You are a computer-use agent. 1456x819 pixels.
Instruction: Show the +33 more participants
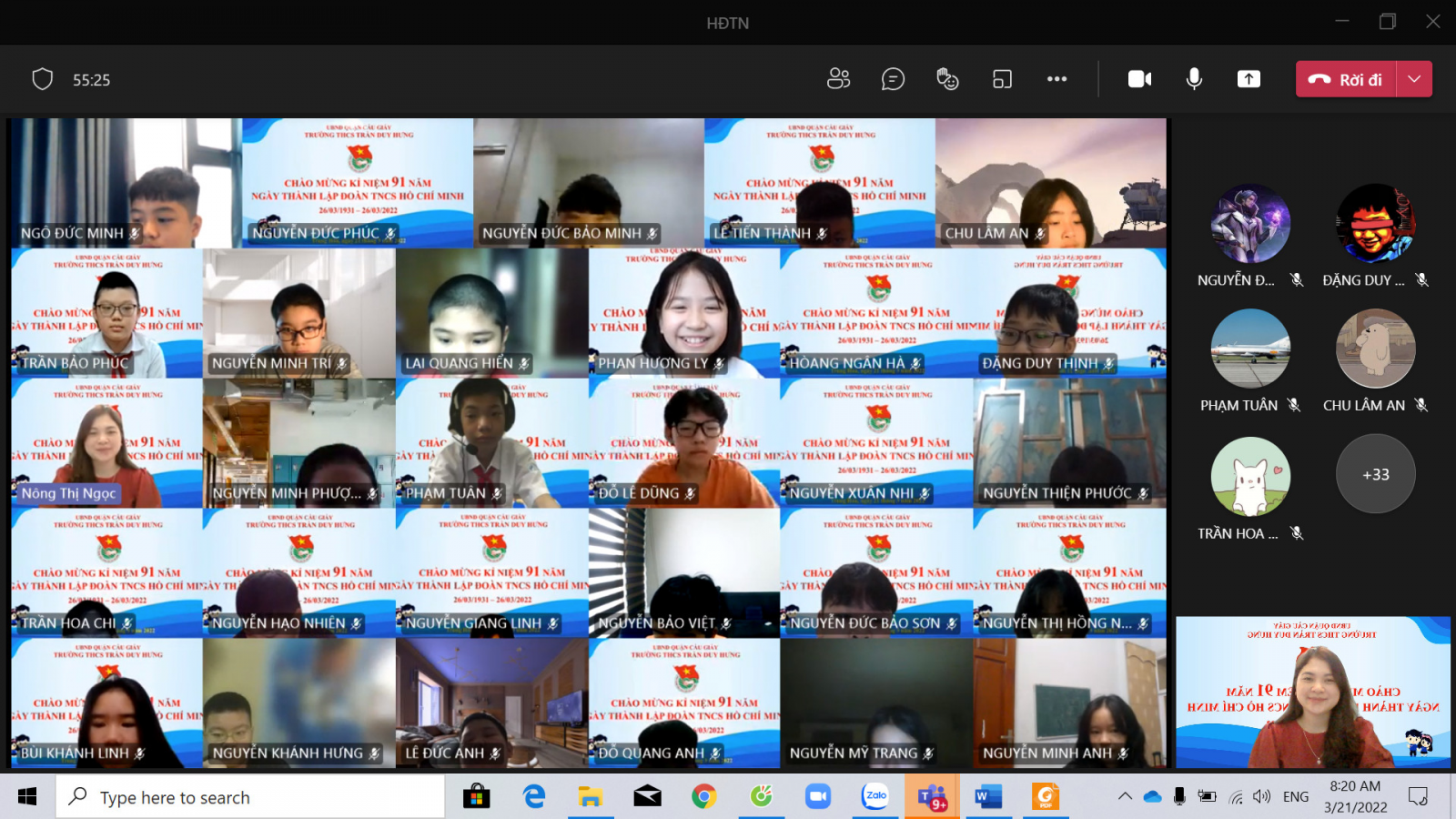click(x=1375, y=474)
